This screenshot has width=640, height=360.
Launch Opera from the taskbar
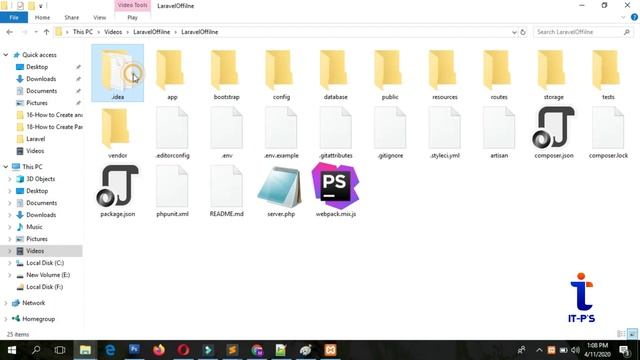click(183, 350)
